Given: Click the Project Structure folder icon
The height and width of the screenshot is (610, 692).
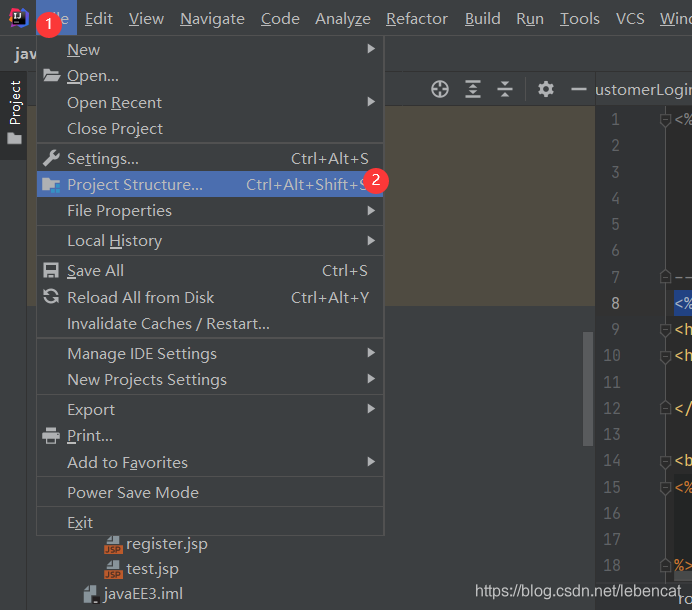Looking at the screenshot, I should (51, 185).
